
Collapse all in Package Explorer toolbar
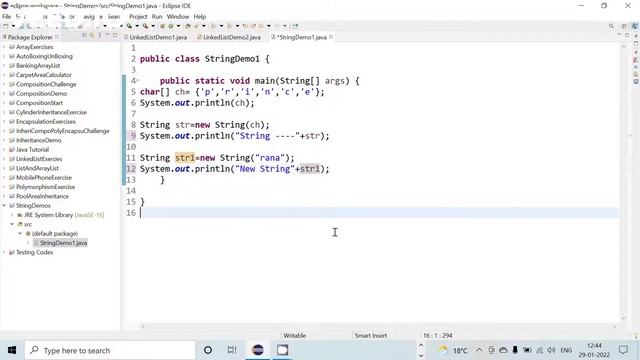coord(84,36)
